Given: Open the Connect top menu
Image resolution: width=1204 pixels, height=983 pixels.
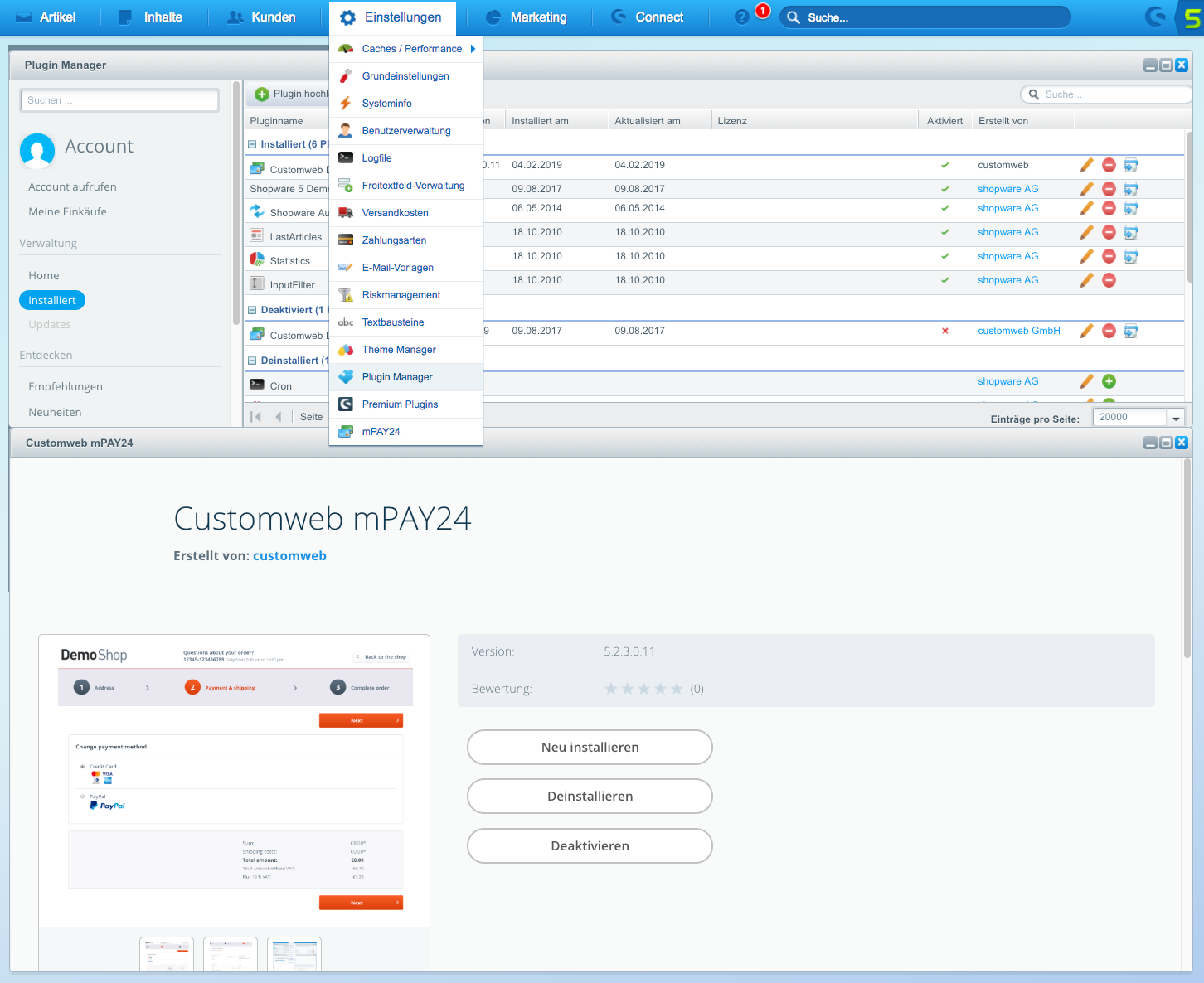Looking at the screenshot, I should pyautogui.click(x=648, y=17).
